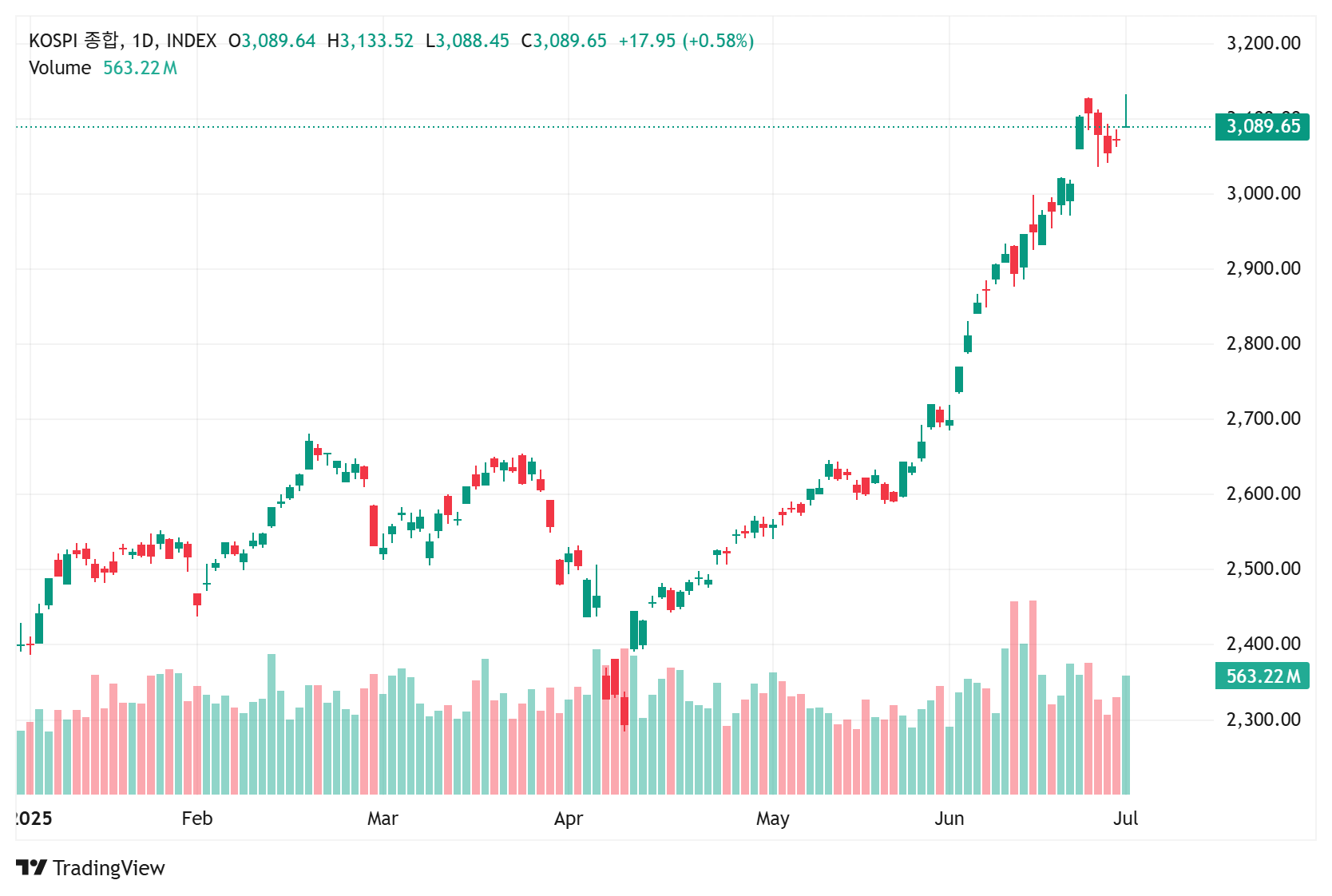The image size is (1332, 896).
Task: Click the green 3,089.65 current price tag on the axis
Action: 1263,126
